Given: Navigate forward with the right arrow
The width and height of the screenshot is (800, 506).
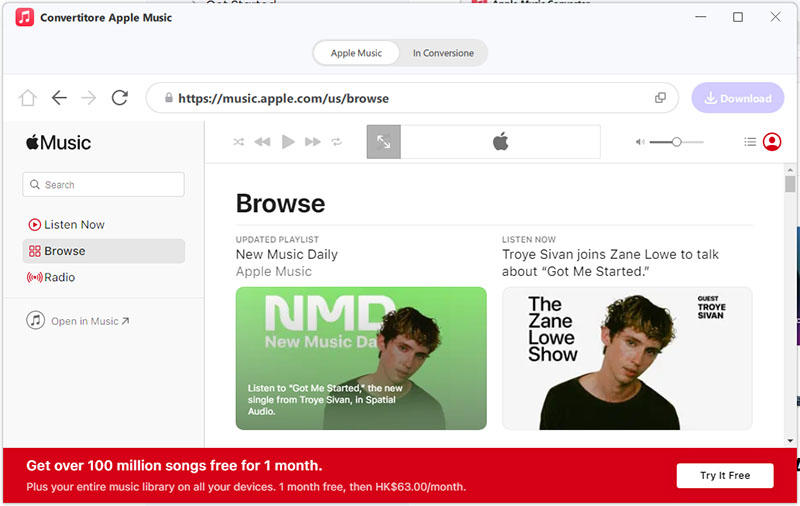Looking at the screenshot, I should [x=89, y=97].
